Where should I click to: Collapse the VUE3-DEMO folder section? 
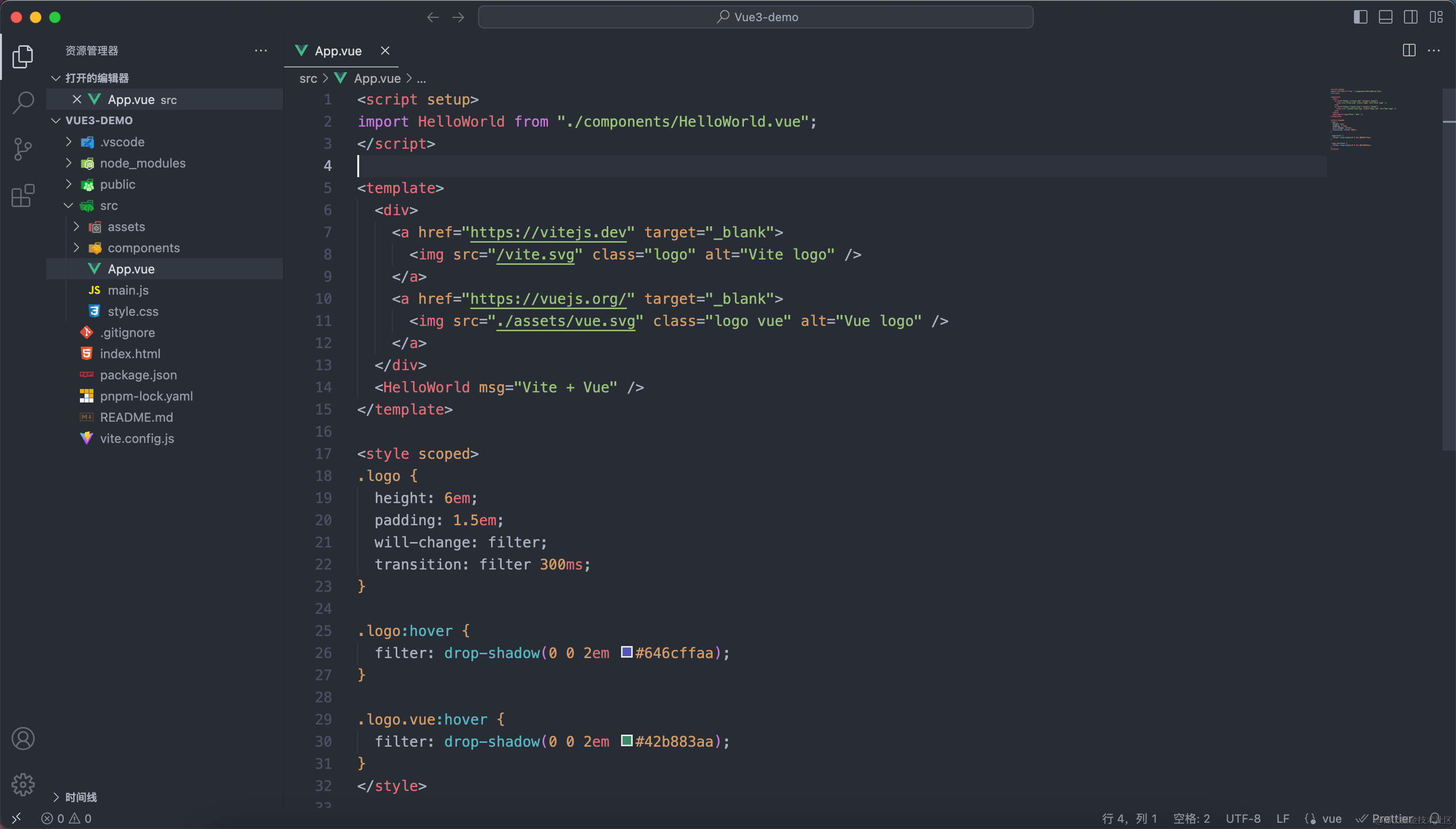pyautogui.click(x=56, y=121)
